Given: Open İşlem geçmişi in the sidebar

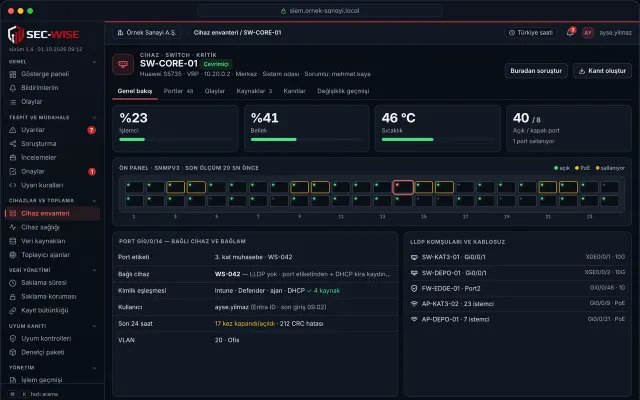Looking at the screenshot, I should [52, 380].
